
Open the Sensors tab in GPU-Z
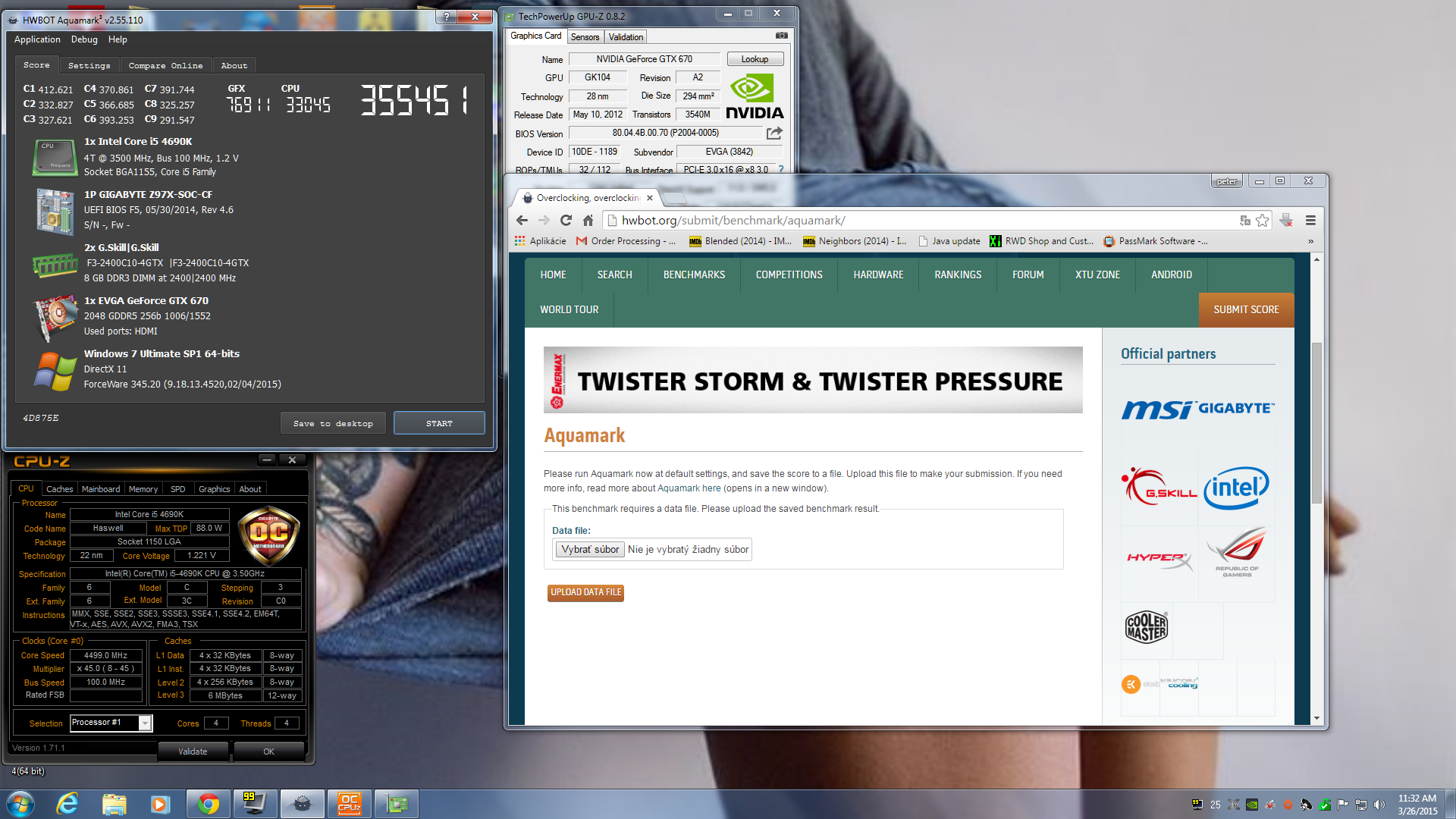click(585, 37)
